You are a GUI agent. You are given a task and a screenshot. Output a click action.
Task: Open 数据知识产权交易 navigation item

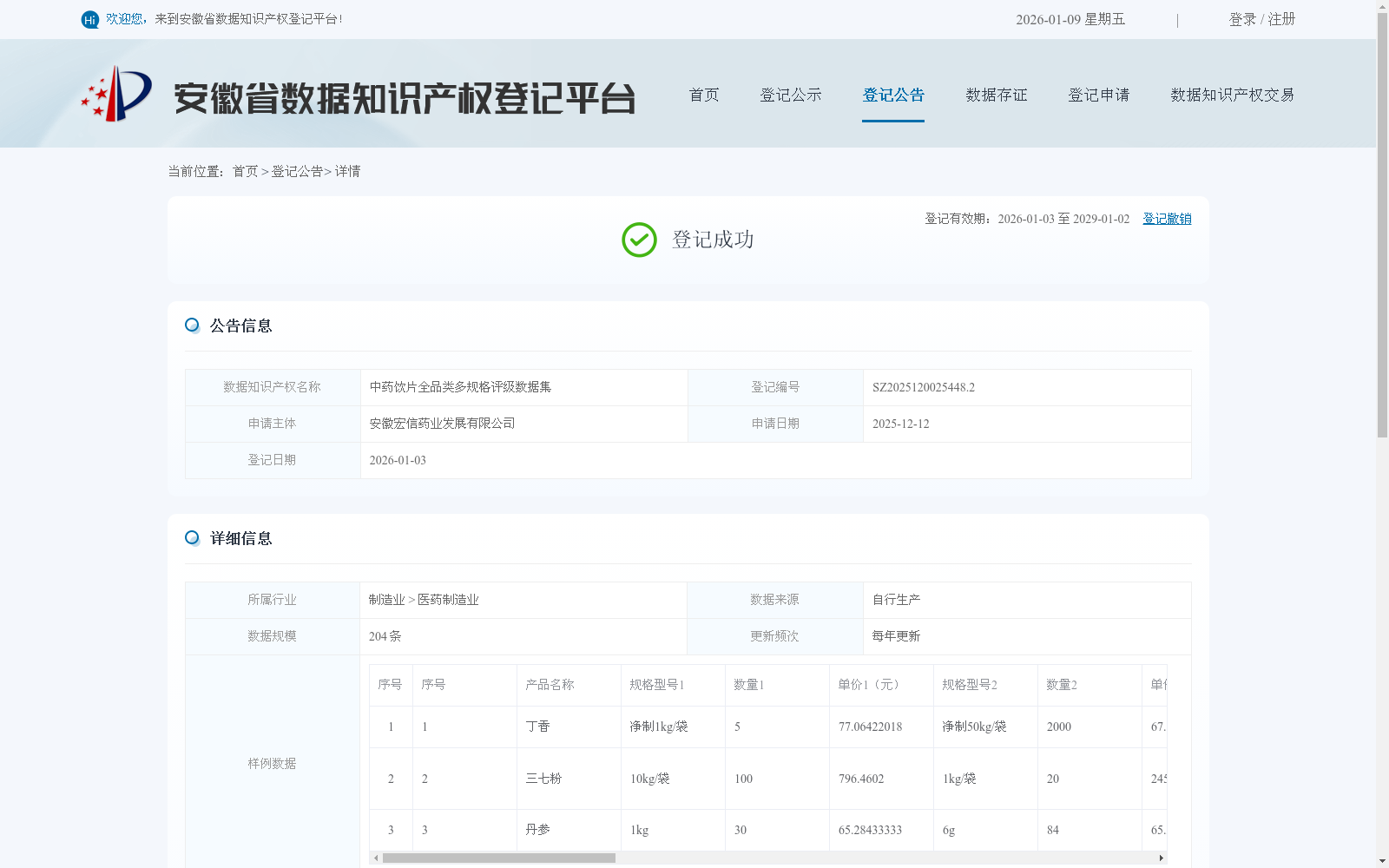[x=1233, y=95]
